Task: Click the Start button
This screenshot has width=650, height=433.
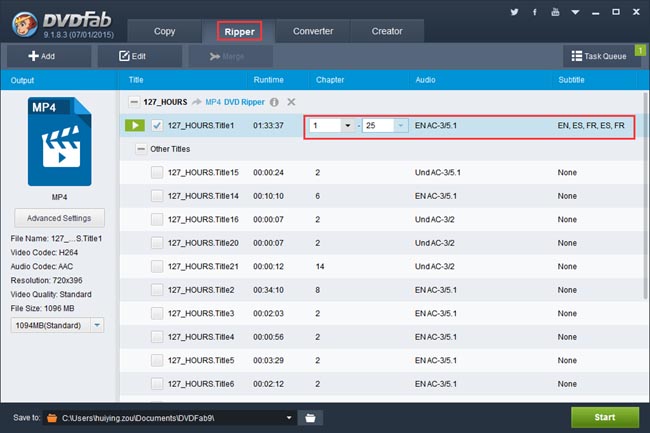Action: click(605, 417)
